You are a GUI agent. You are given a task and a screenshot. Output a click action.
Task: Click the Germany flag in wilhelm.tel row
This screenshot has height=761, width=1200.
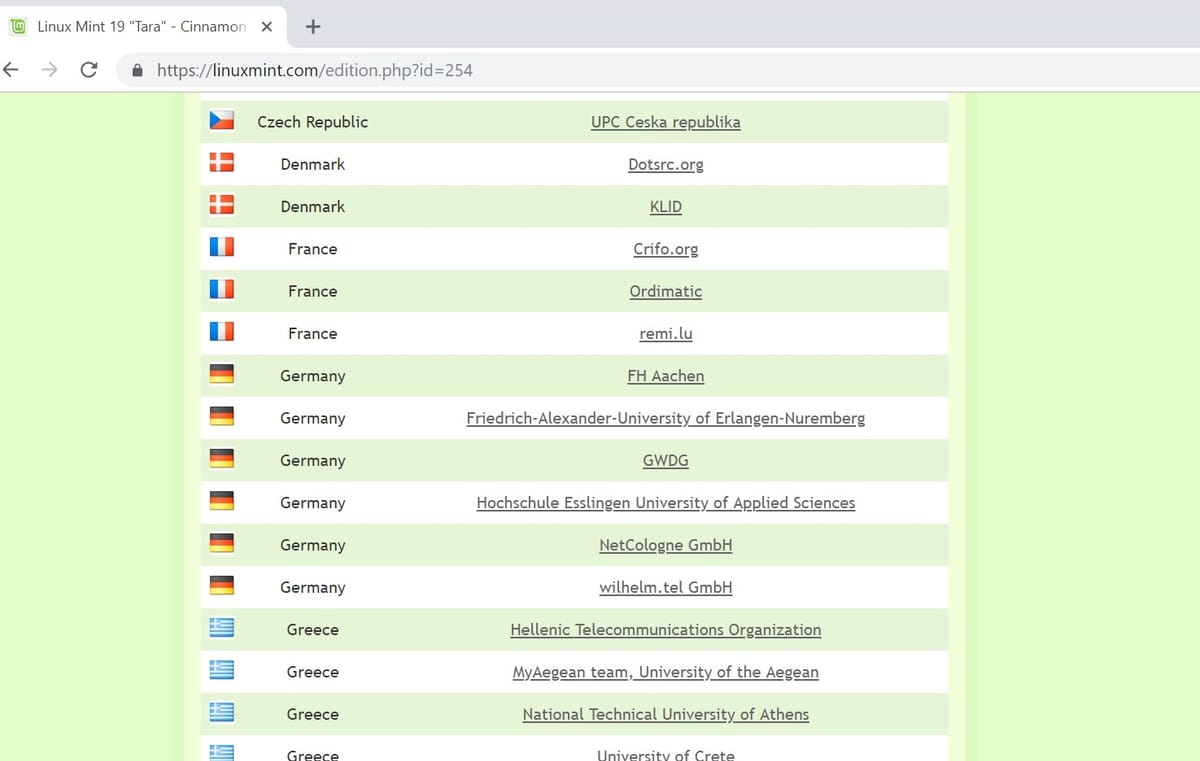tap(221, 586)
